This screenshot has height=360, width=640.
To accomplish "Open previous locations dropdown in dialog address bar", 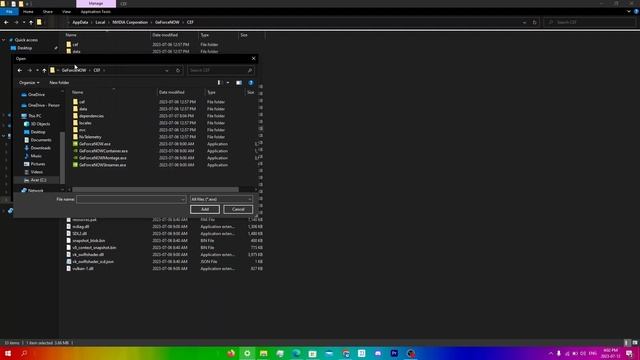I will [x=167, y=70].
